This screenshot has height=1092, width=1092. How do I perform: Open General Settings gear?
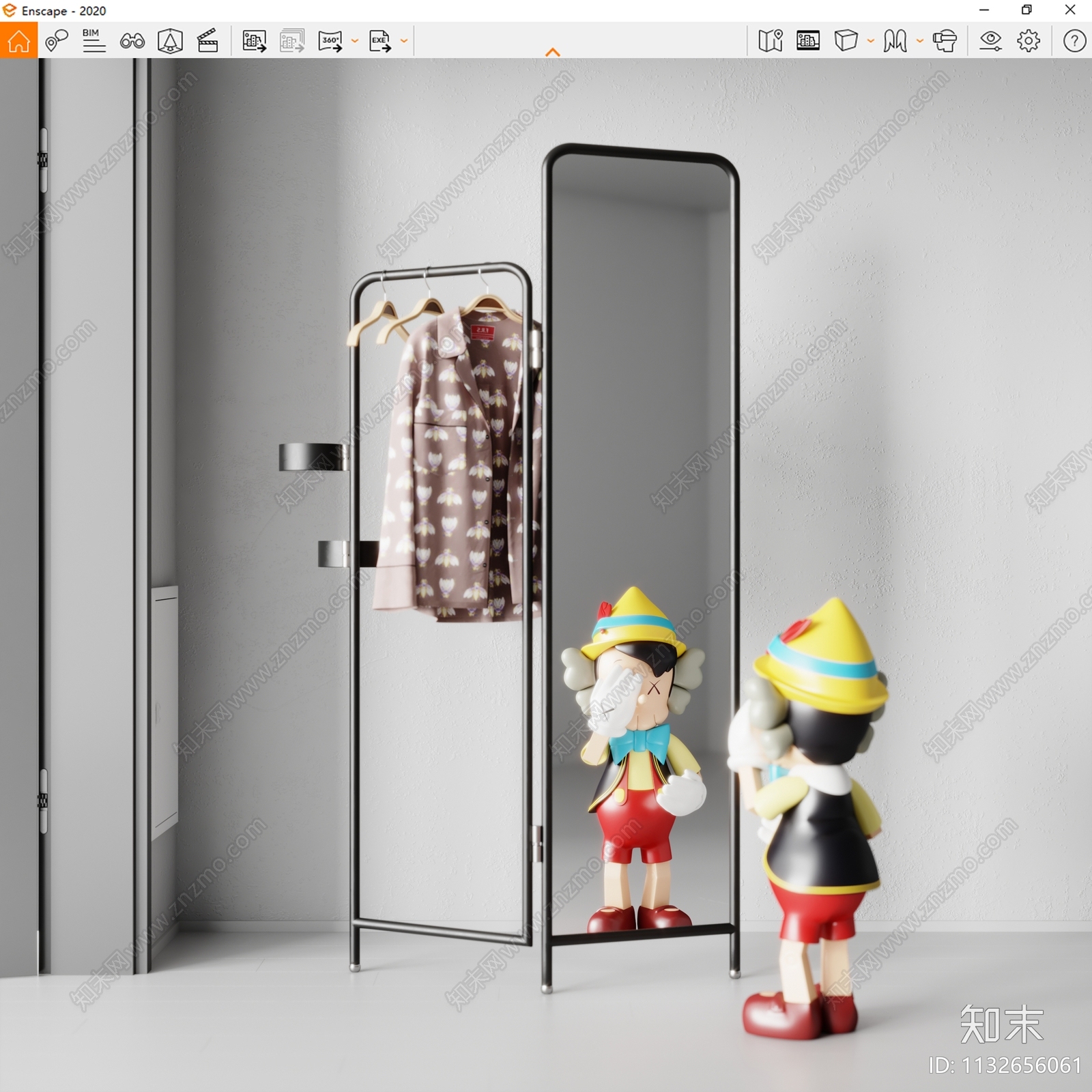pos(1029,41)
